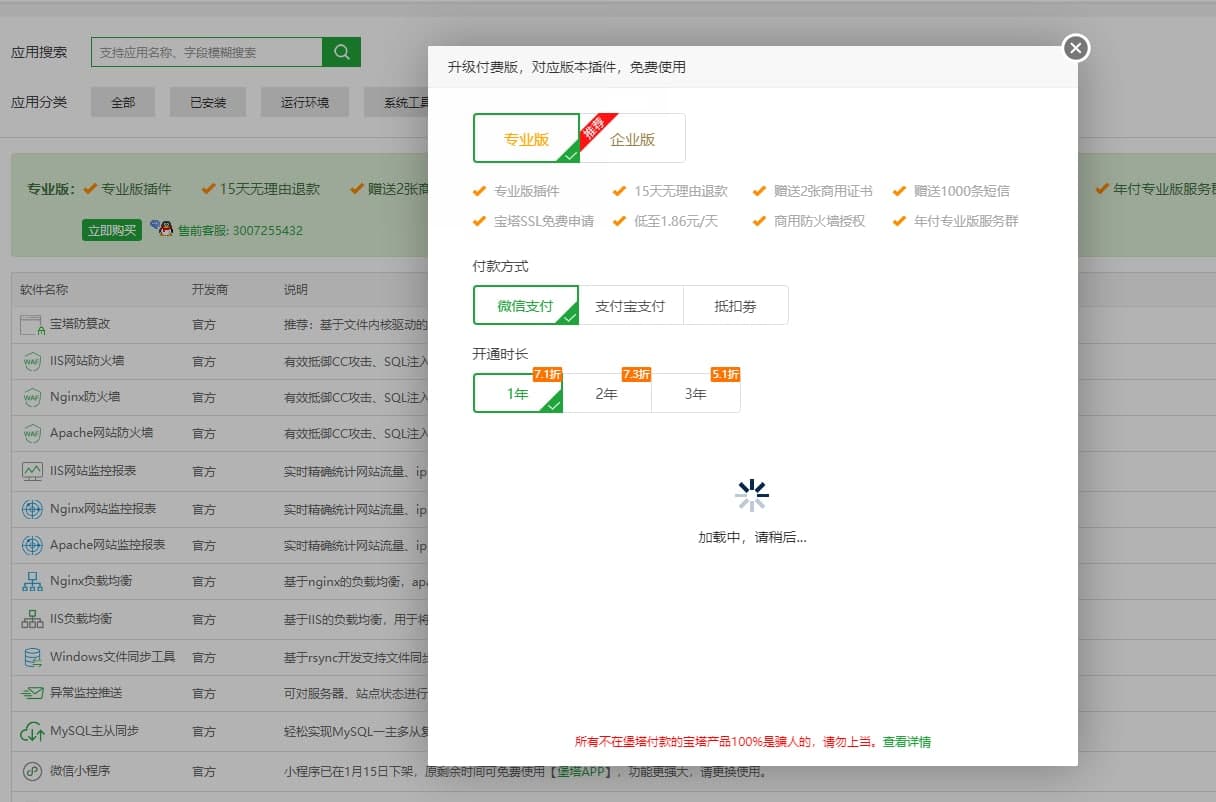This screenshot has height=802, width=1216.
Task: Click the Windows文件同步工具 software name
Action: (x=113, y=657)
